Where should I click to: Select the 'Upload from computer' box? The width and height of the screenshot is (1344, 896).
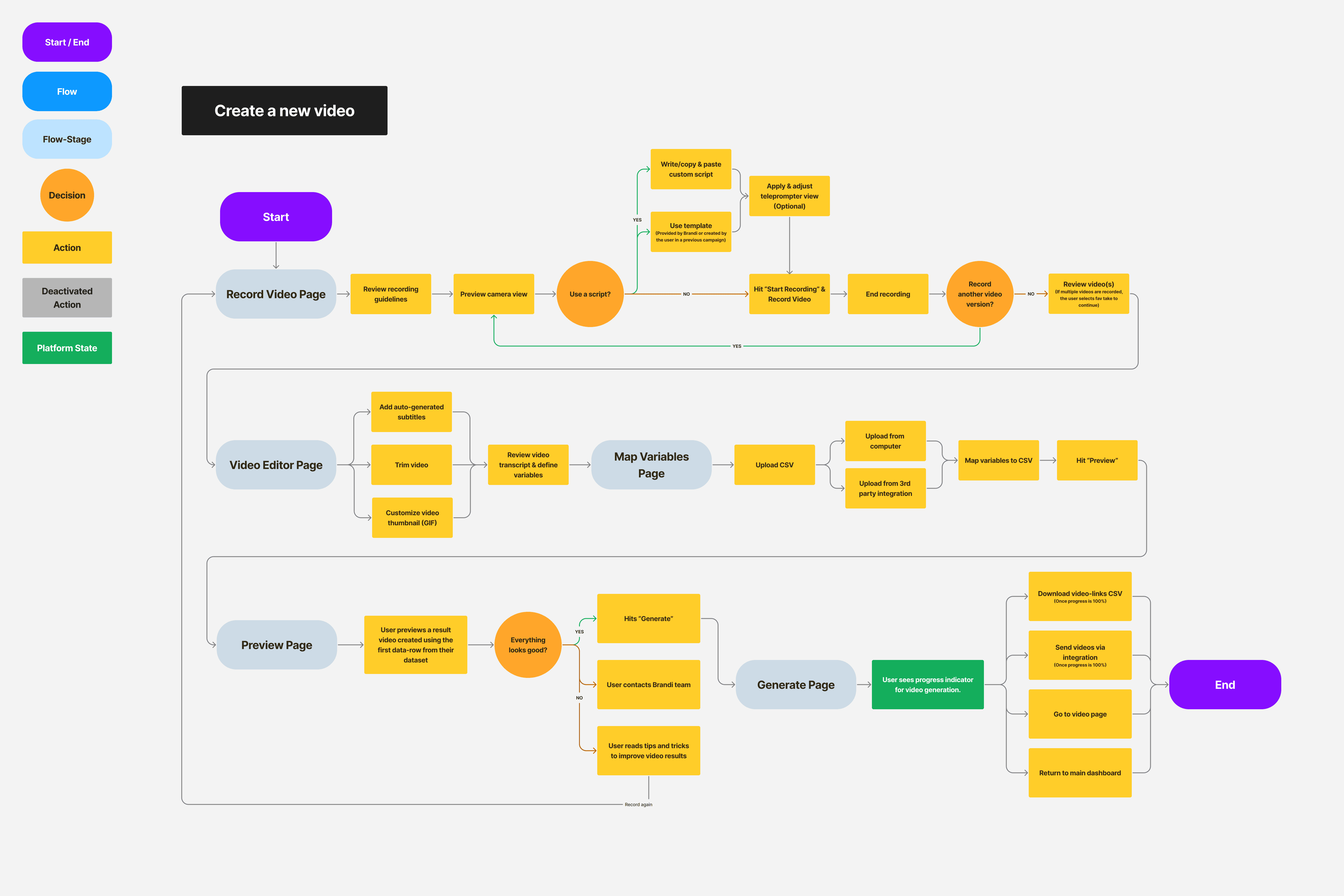pos(885,441)
